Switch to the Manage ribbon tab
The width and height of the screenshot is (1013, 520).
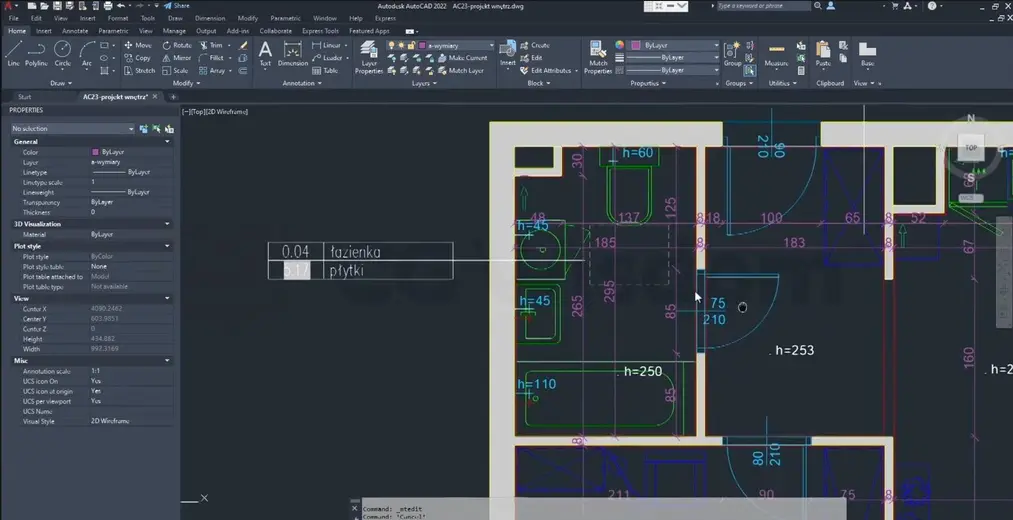click(174, 31)
